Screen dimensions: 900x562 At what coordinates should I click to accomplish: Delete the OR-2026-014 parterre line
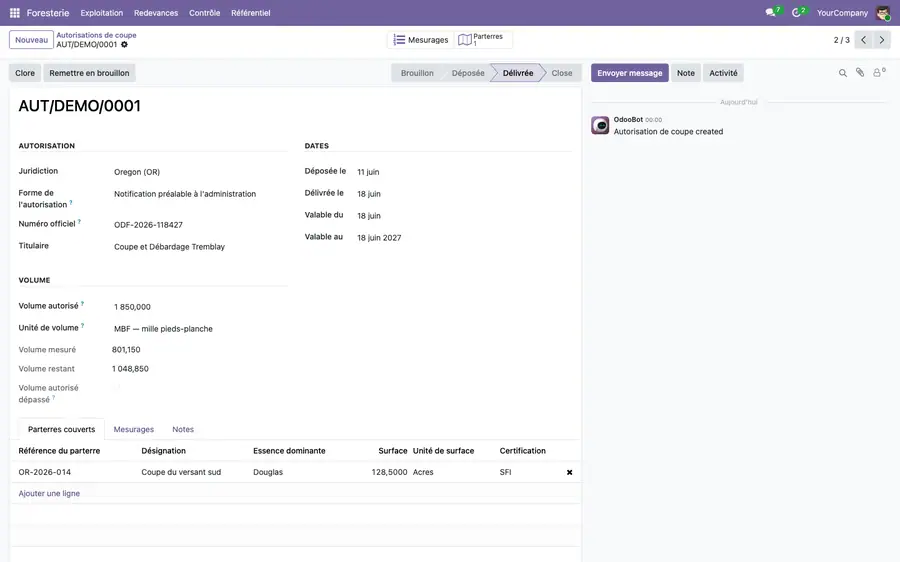click(x=569, y=472)
